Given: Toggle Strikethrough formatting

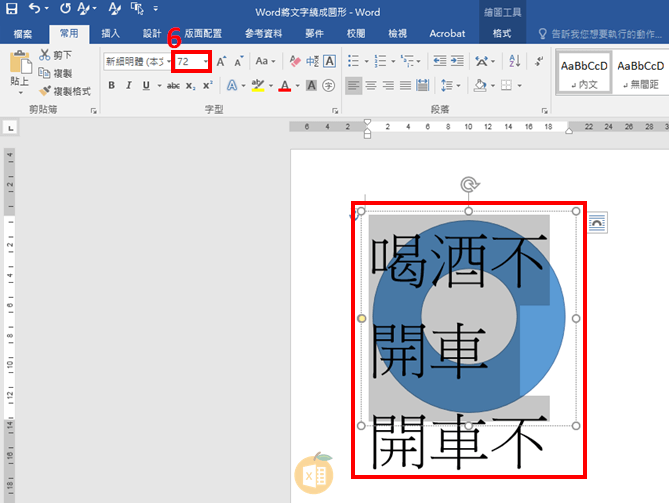Looking at the screenshot, I should point(173,86).
